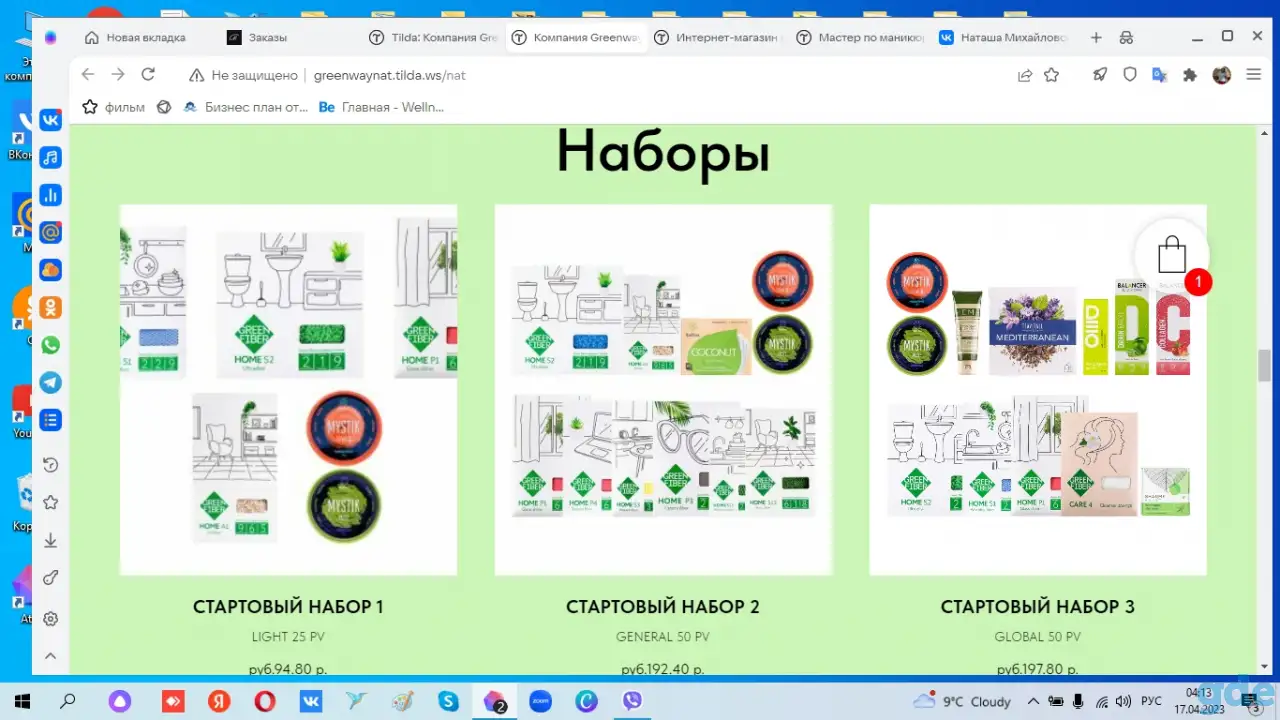
Task: Open the 'Бизнес план от...' bookmark
Action: pos(246,107)
